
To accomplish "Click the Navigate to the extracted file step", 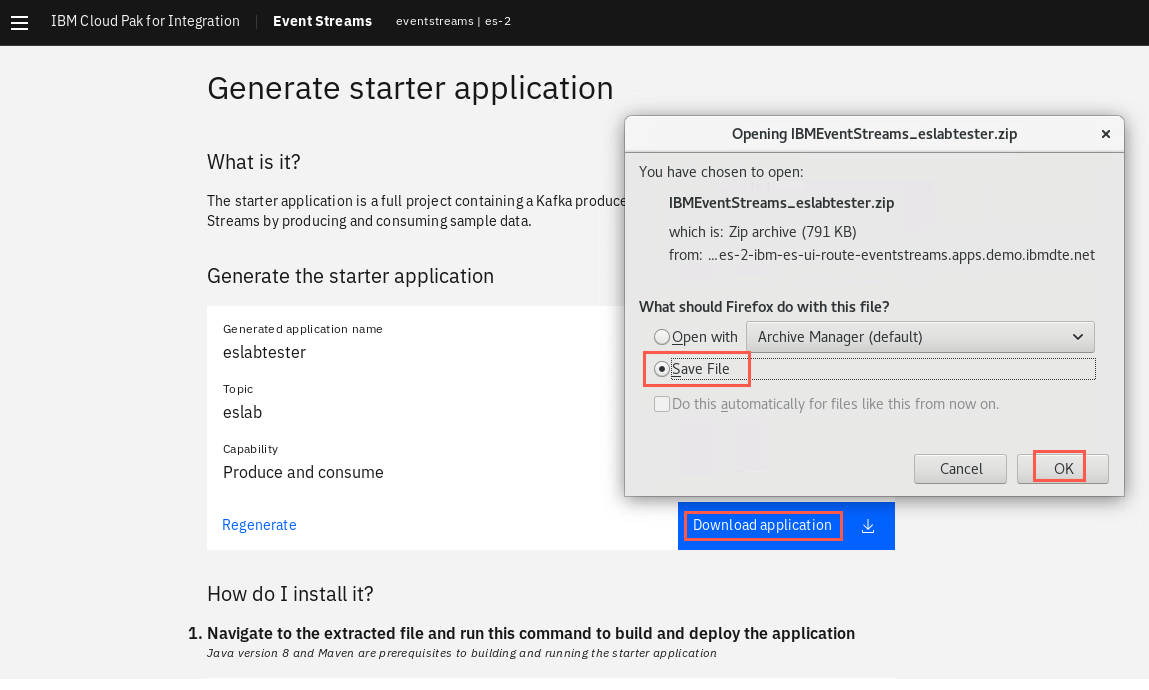I will 531,634.
